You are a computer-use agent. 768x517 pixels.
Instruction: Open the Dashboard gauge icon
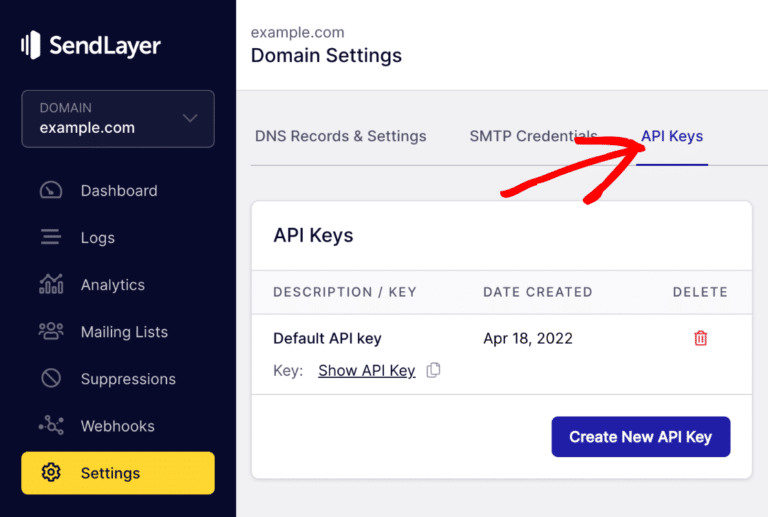(x=51, y=190)
